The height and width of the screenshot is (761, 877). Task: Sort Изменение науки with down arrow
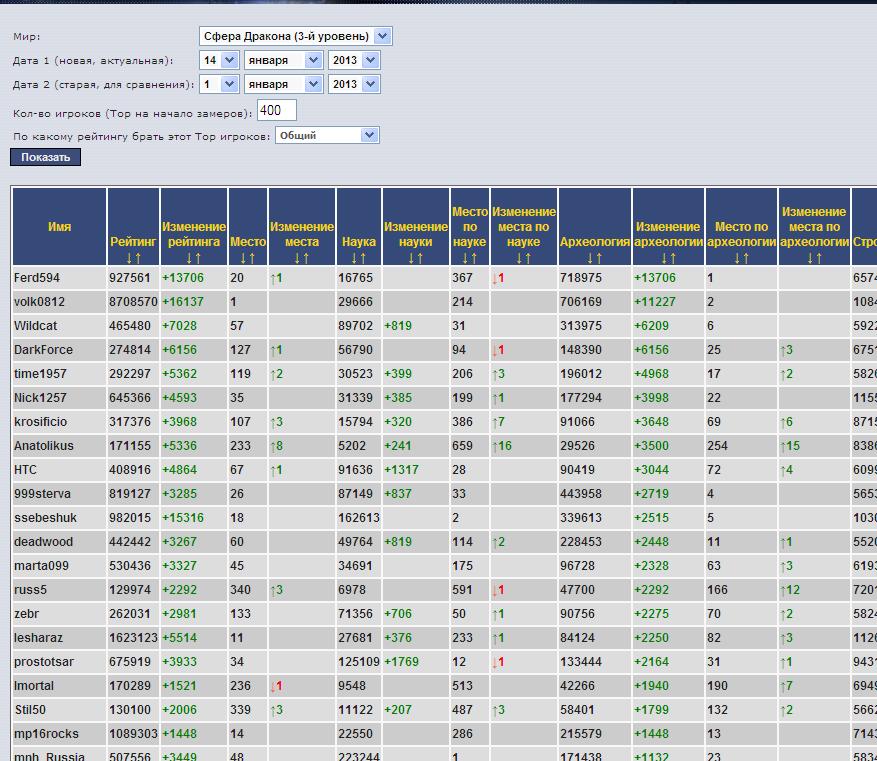(410, 258)
